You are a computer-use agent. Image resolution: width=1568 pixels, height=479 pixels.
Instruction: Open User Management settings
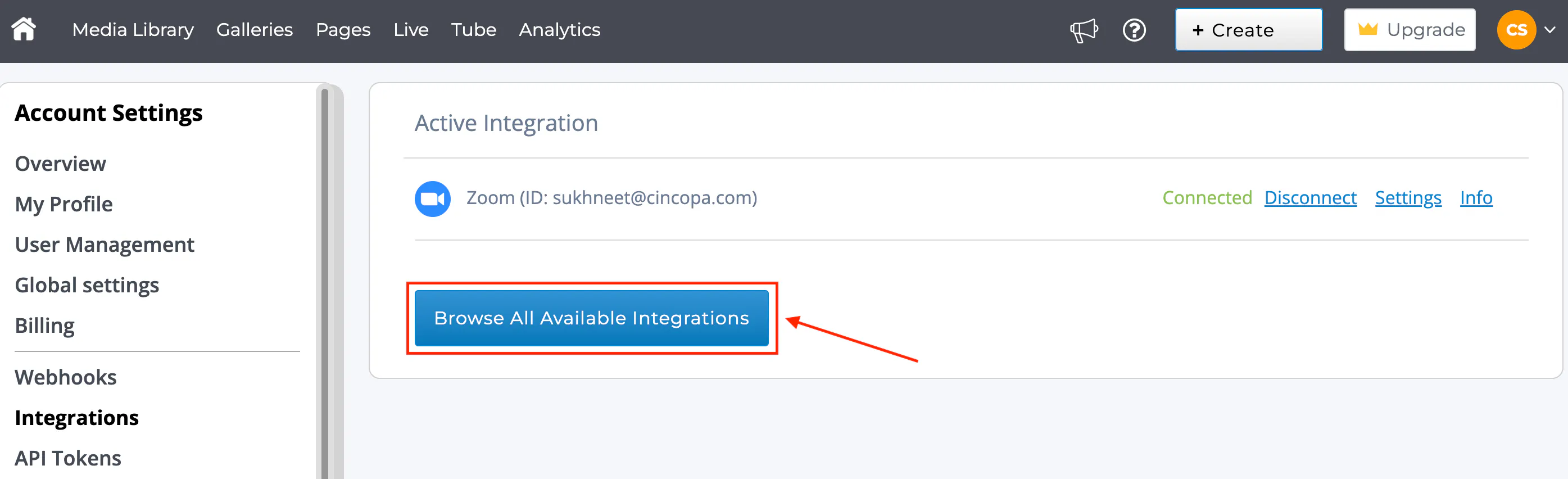[104, 245]
